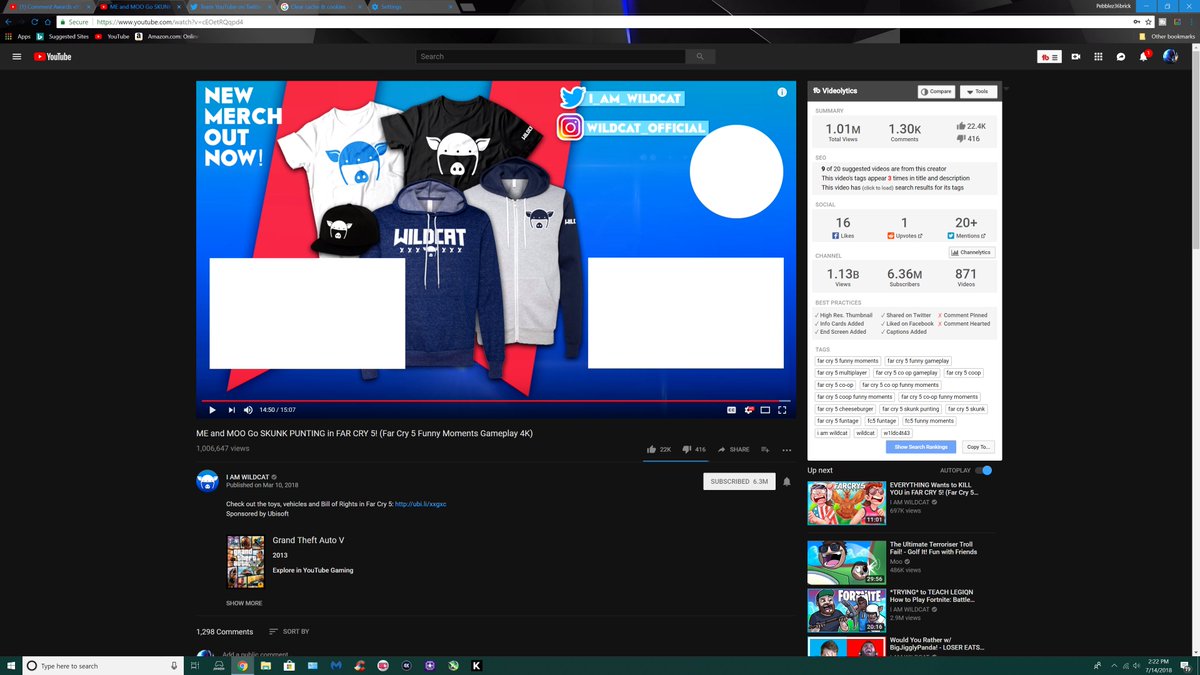
Task: Expand description with Show More
Action: pos(244,603)
